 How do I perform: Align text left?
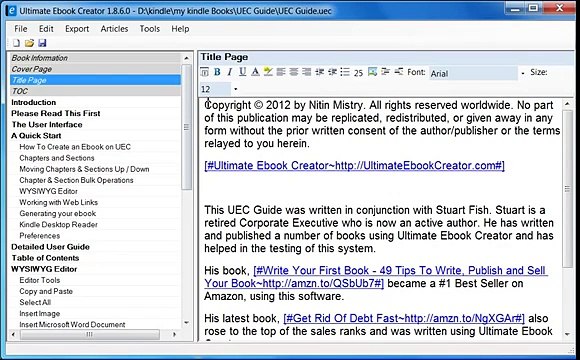pos(281,72)
